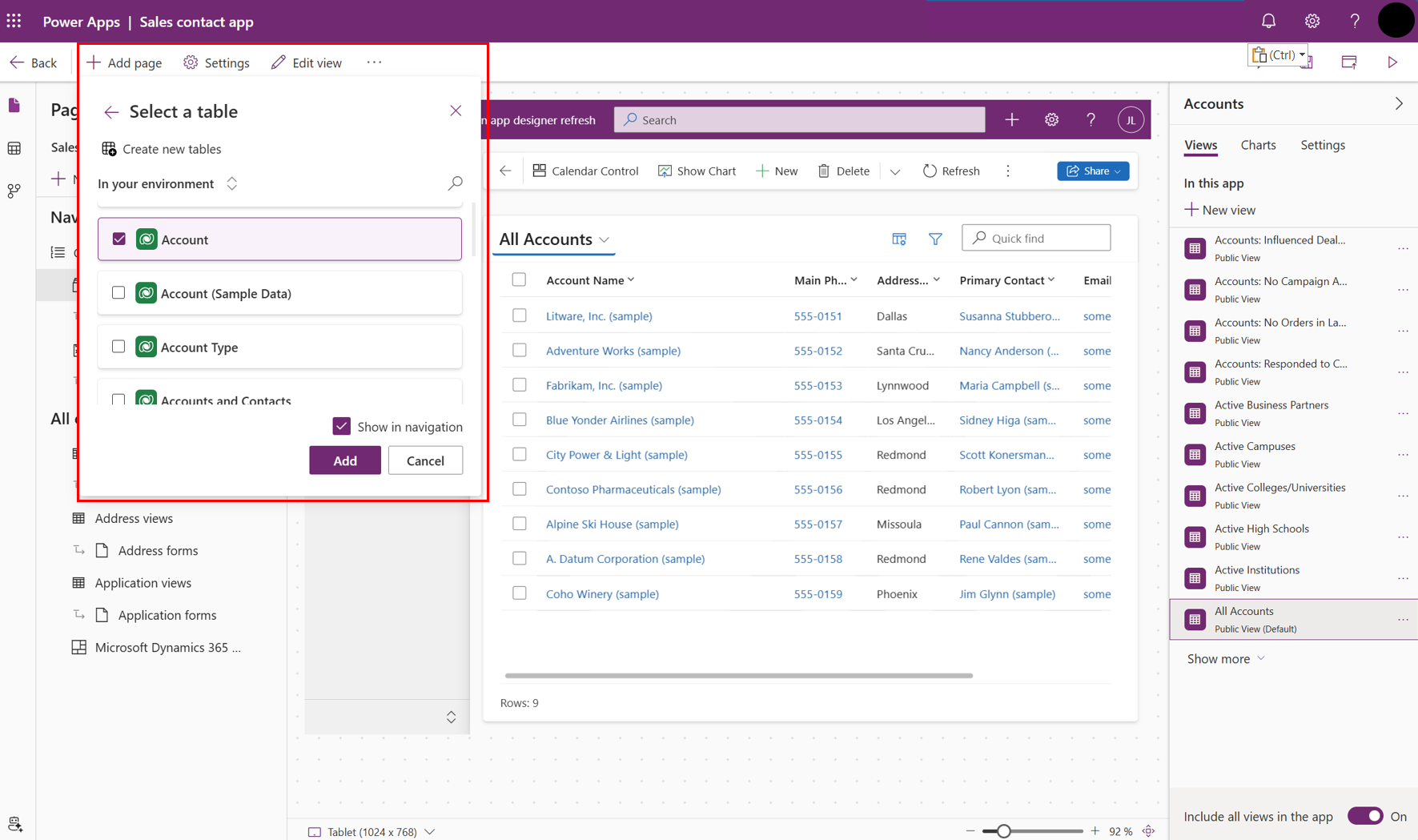Open the Tablet size dropdown
This screenshot has width=1418, height=840.
tap(430, 832)
